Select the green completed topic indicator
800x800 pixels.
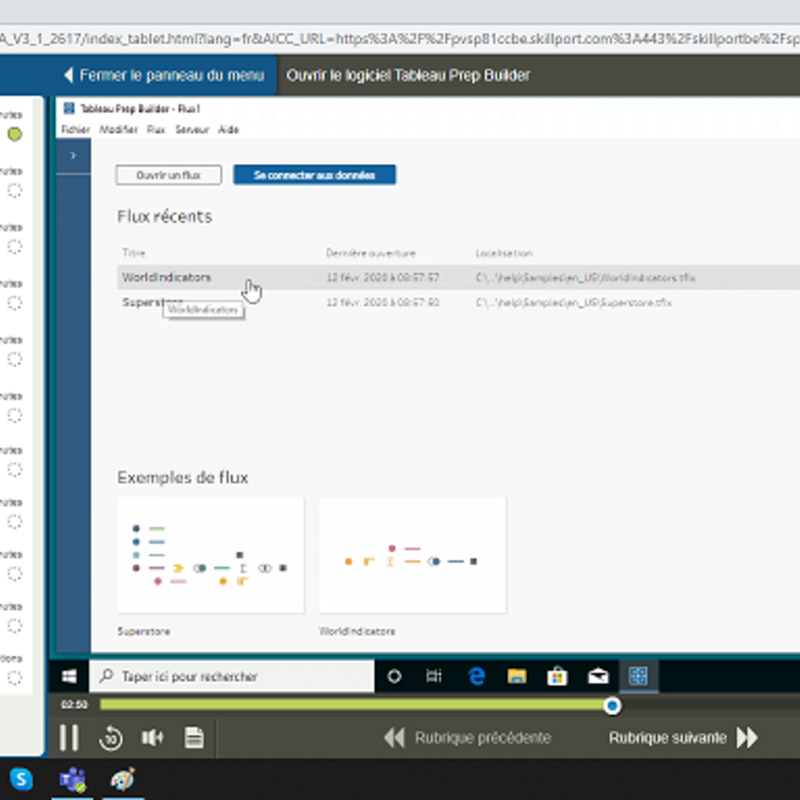[15, 134]
